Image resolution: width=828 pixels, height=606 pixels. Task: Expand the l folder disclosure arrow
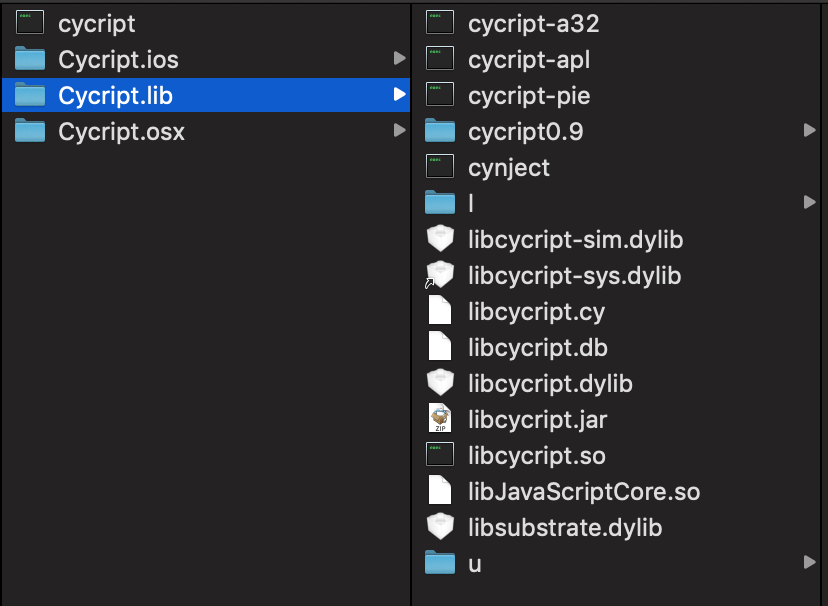(810, 202)
